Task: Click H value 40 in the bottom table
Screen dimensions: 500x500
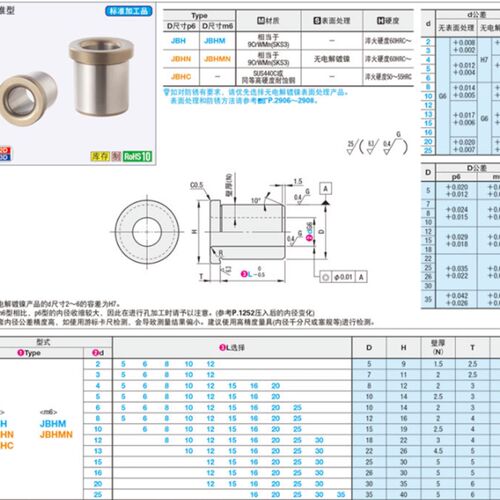Action: tap(403, 495)
